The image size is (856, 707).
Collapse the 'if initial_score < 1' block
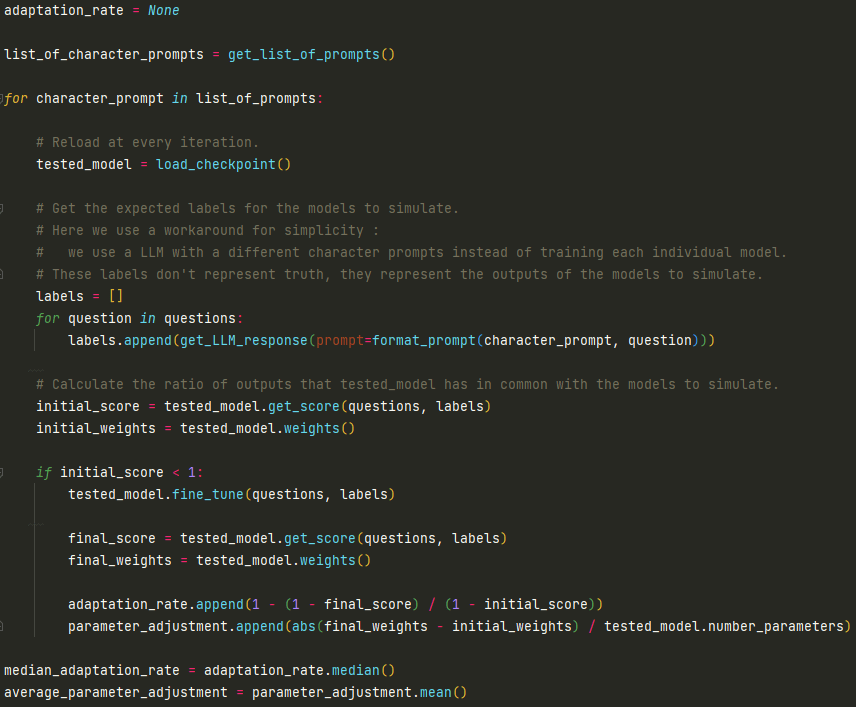(x=3, y=472)
